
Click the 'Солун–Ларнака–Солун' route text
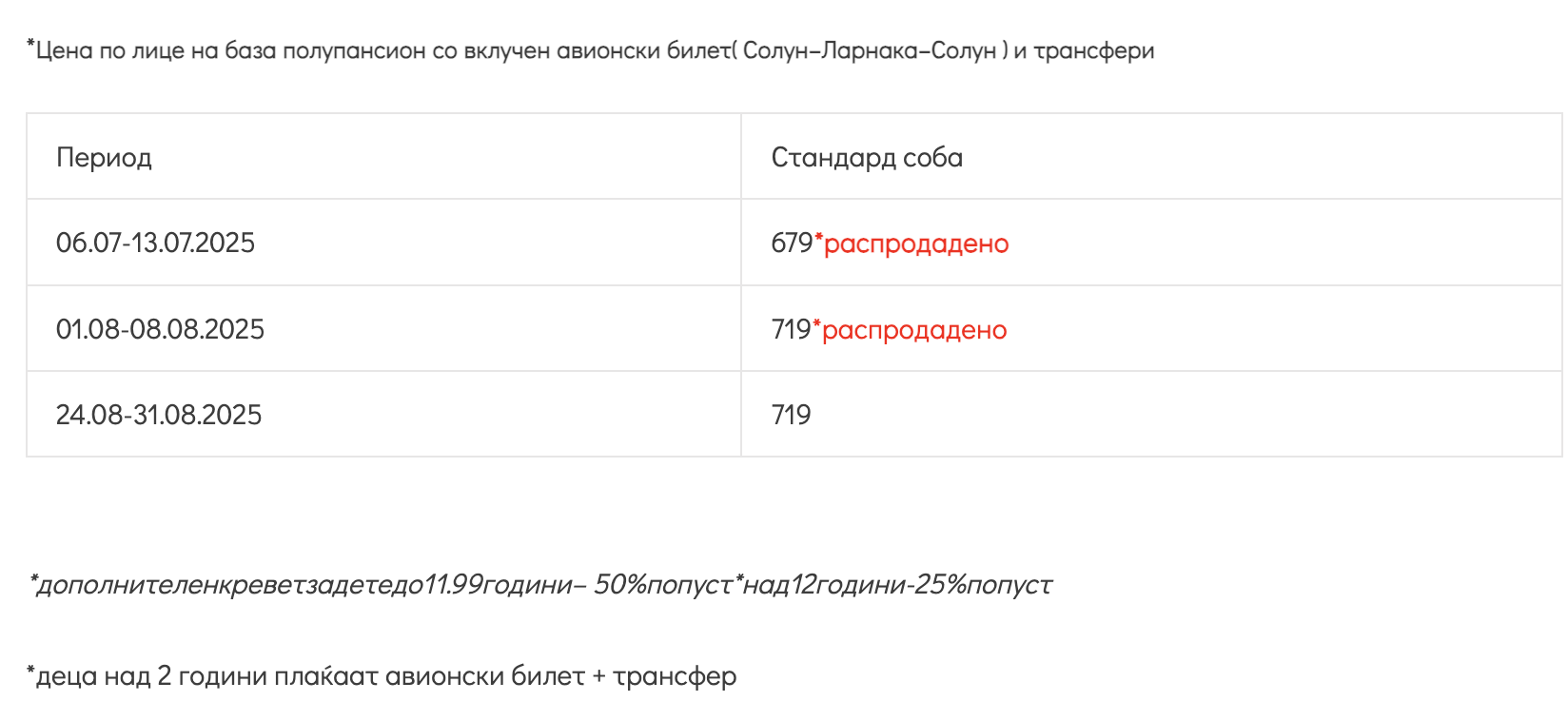tap(870, 50)
